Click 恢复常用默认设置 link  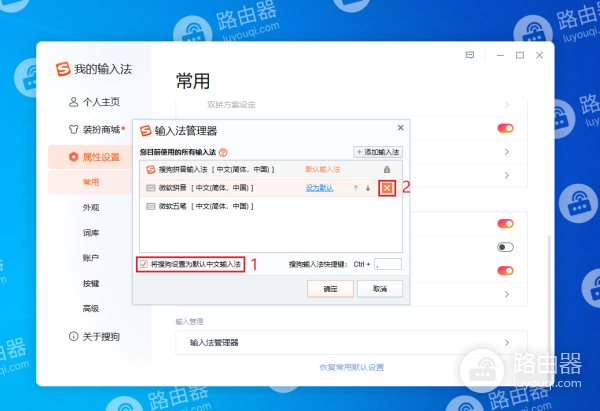[x=352, y=367]
